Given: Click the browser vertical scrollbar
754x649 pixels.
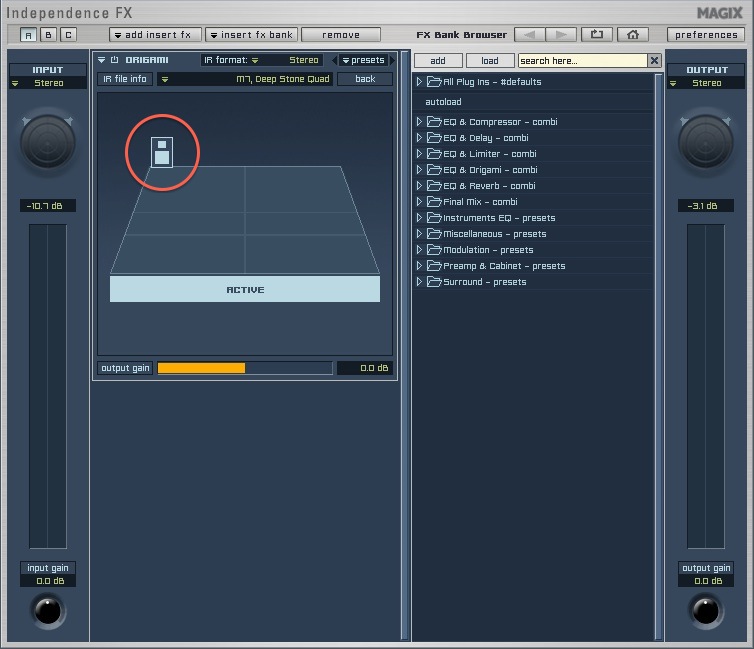Looking at the screenshot, I should 659,356.
